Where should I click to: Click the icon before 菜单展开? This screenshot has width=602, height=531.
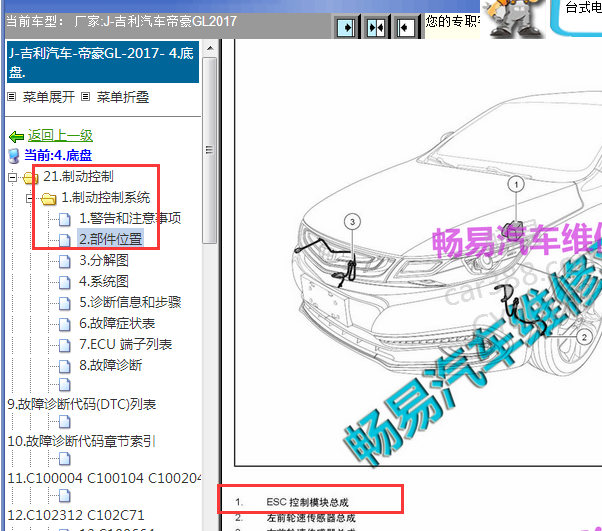pos(12,97)
